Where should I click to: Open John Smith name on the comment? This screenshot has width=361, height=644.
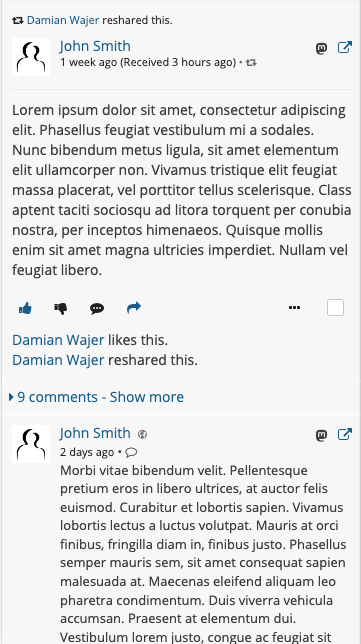click(95, 433)
